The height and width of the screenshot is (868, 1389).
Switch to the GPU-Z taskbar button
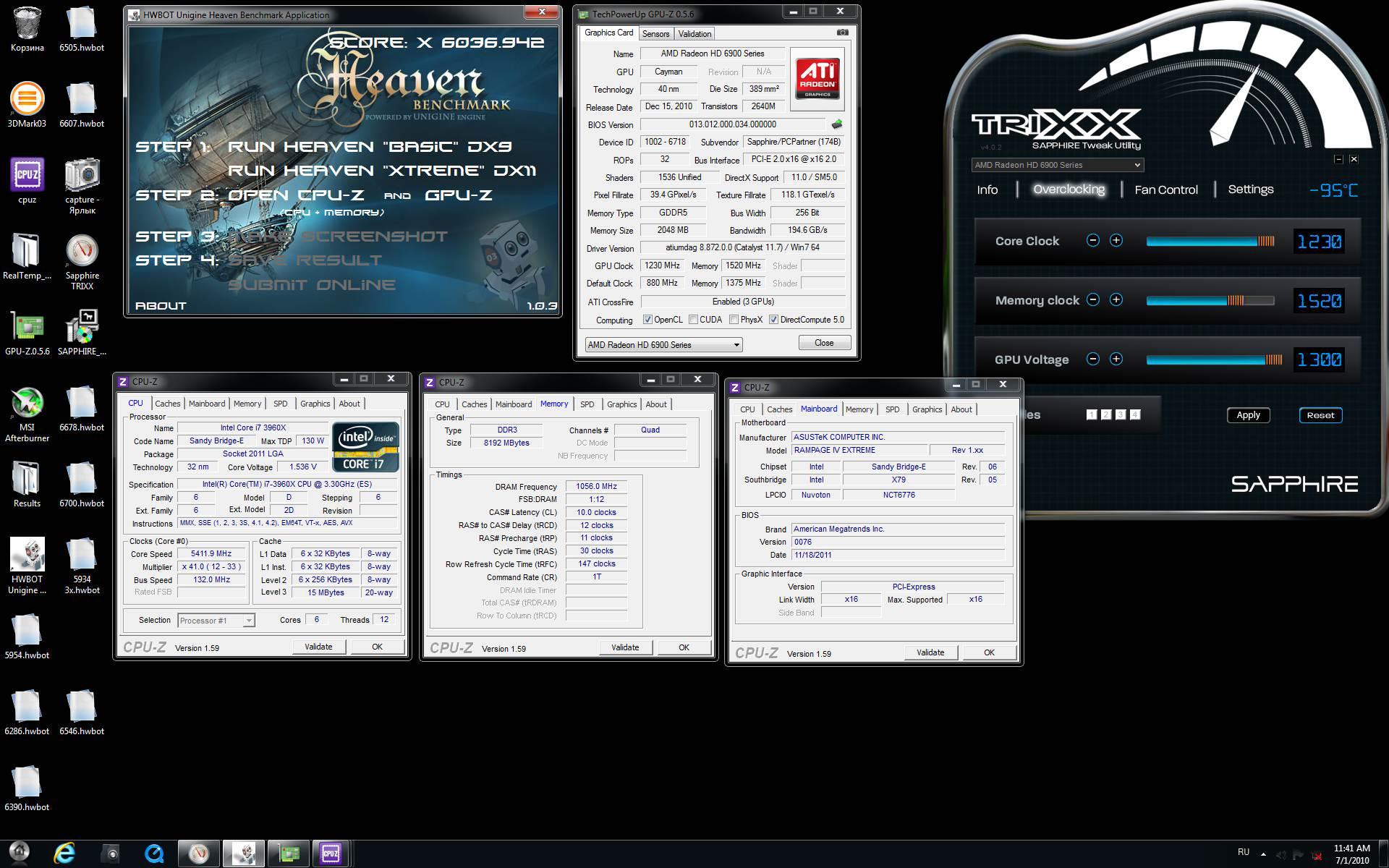tap(288, 854)
